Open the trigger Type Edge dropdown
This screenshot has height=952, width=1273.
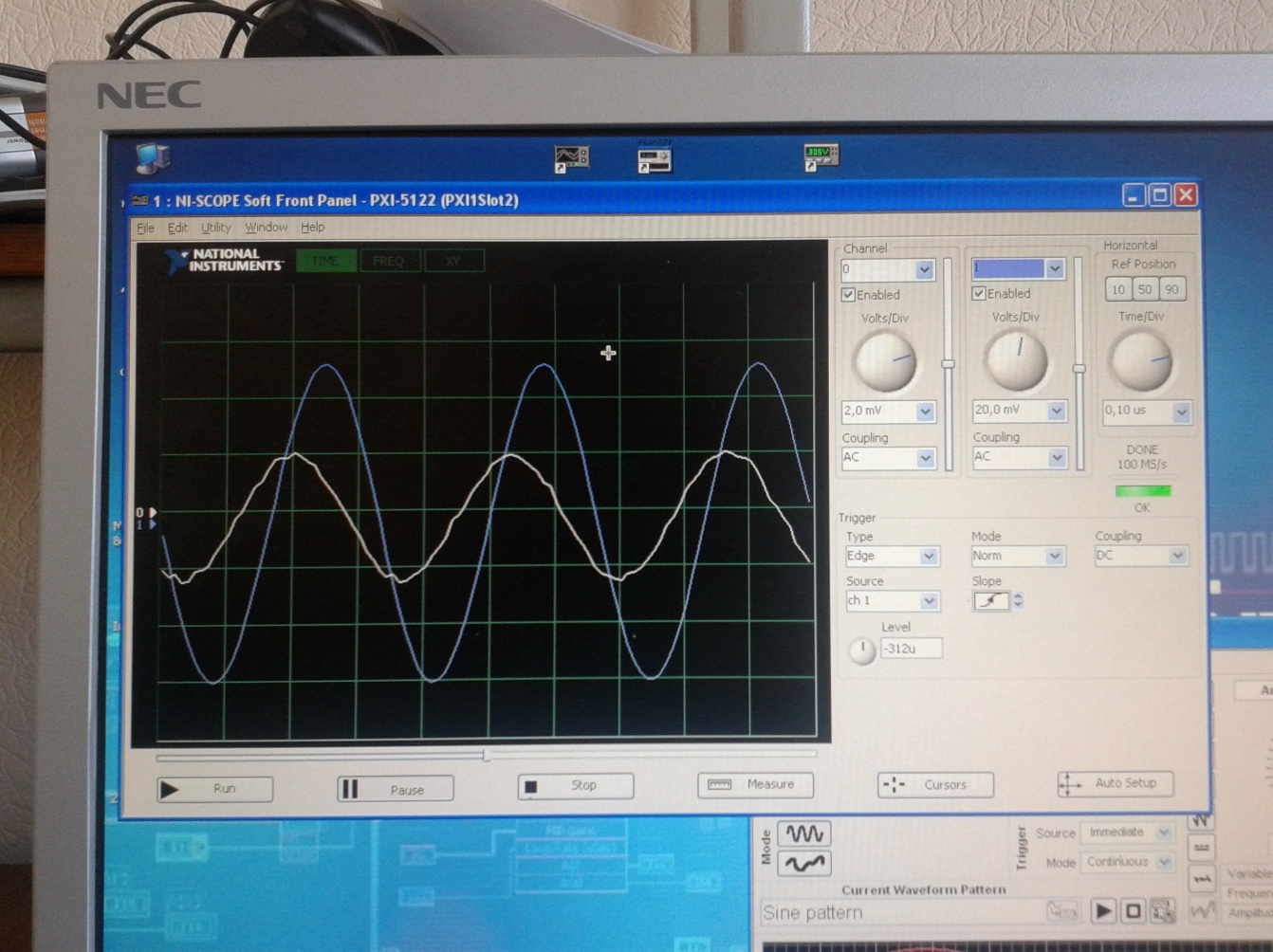(x=929, y=557)
